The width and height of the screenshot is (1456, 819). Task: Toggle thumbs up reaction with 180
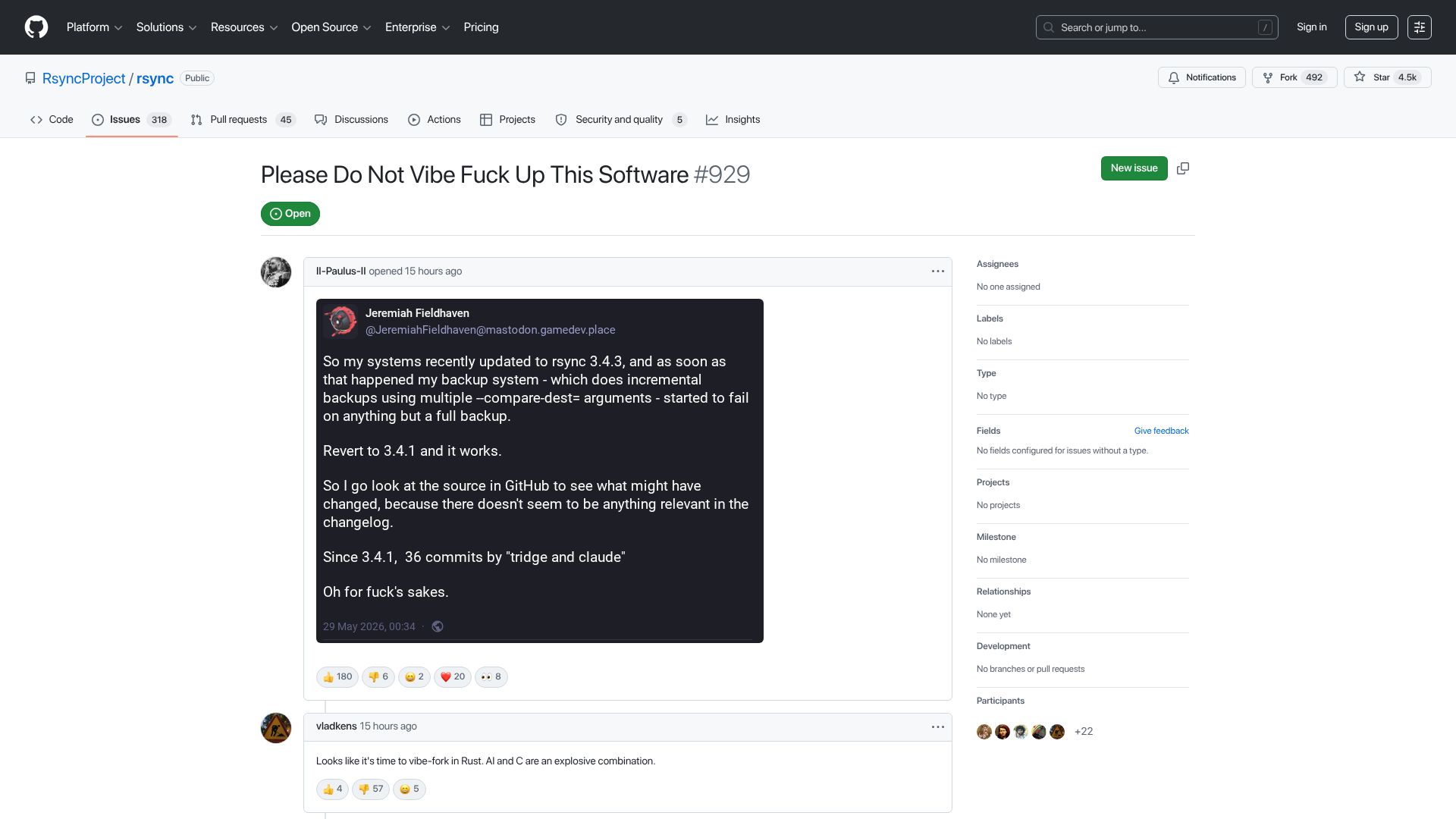337,677
